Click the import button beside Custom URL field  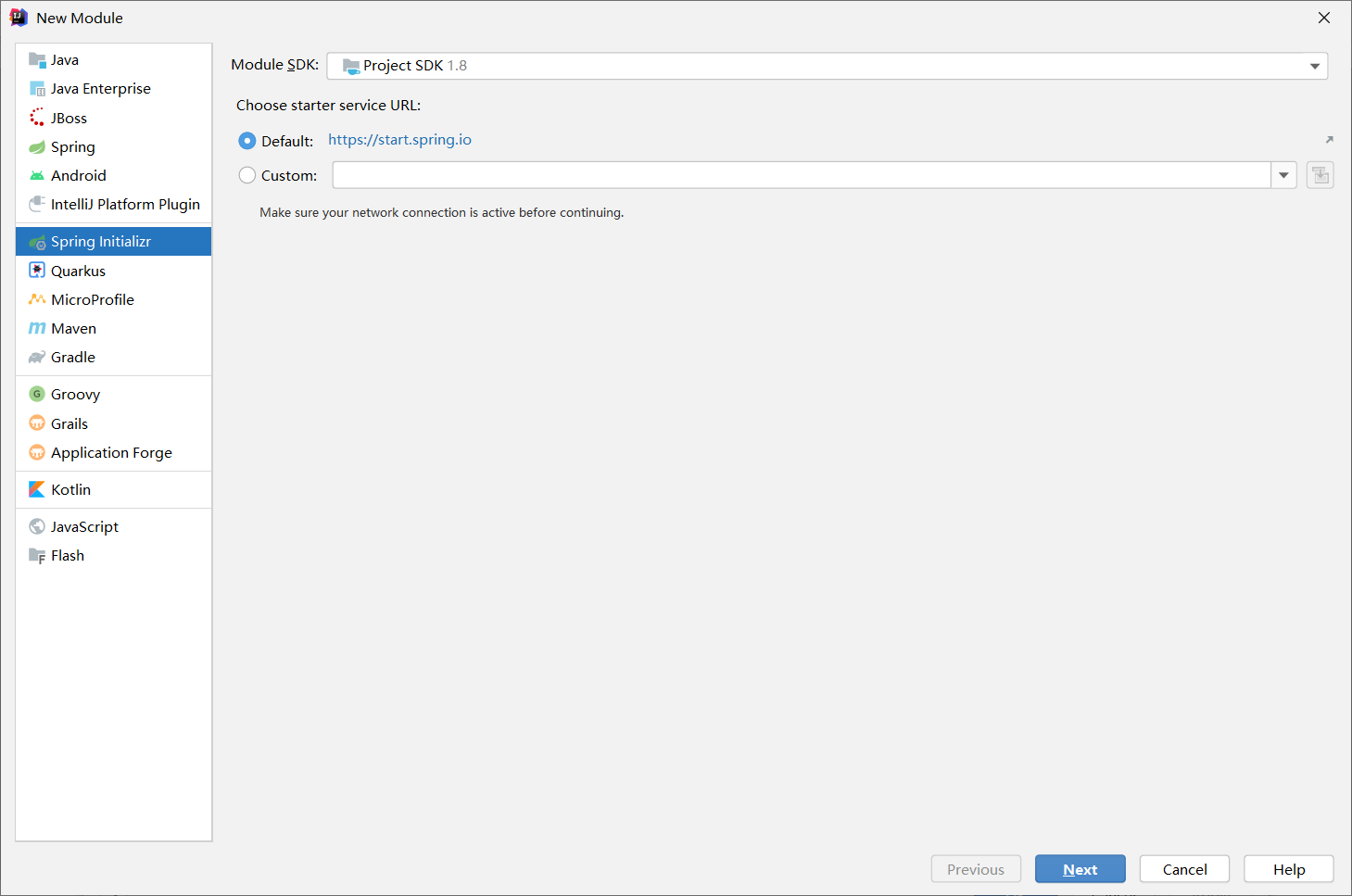pos(1320,175)
